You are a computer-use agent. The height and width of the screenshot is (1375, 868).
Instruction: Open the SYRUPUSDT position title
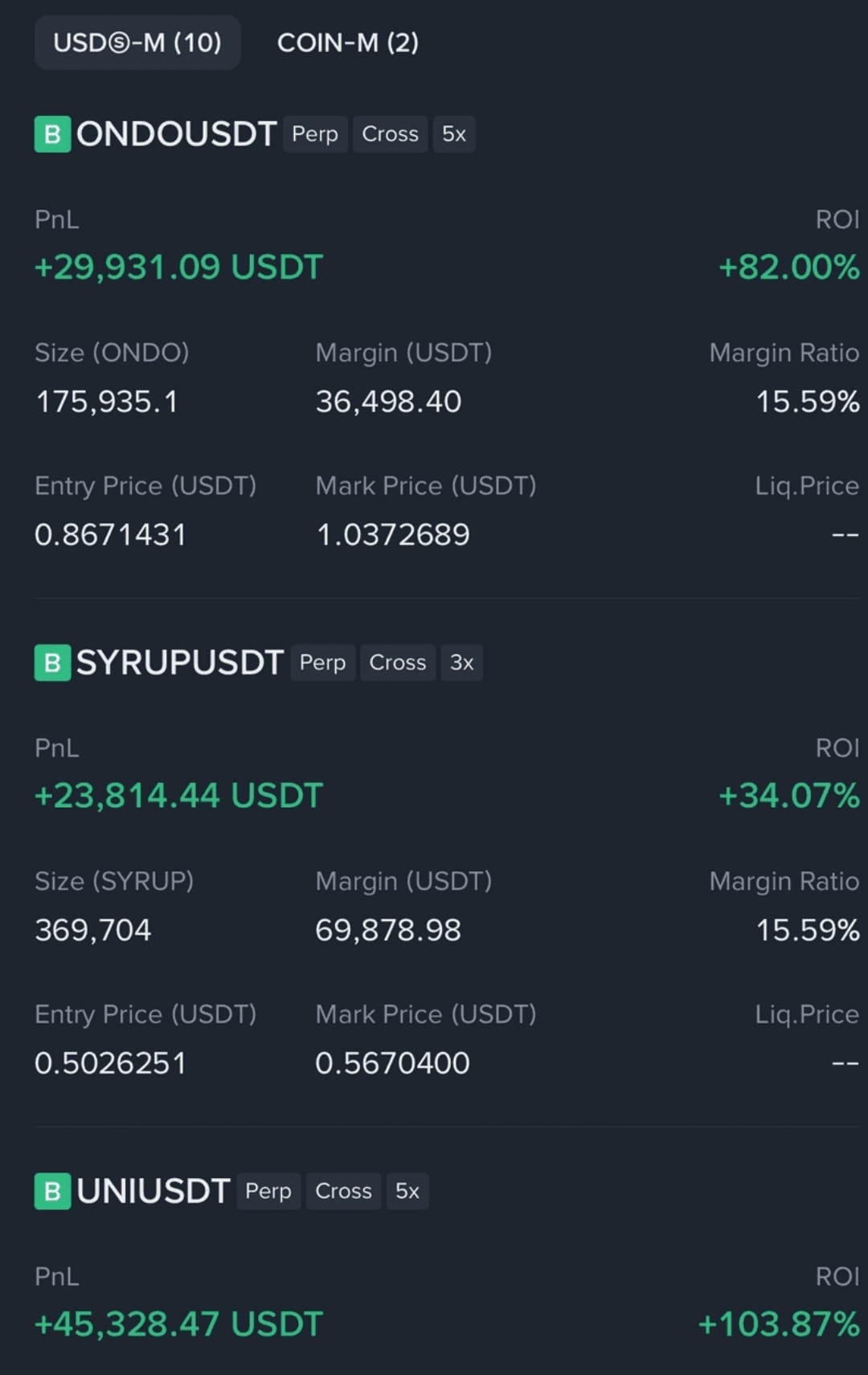180,663
